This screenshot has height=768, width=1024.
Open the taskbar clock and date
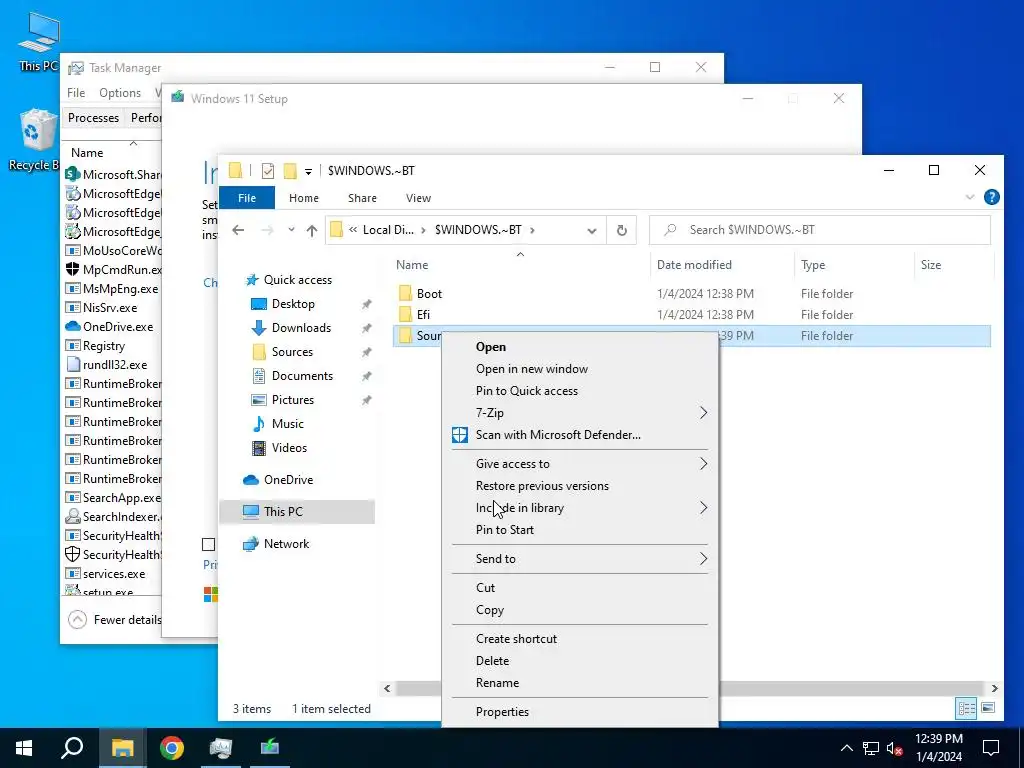[938, 748]
